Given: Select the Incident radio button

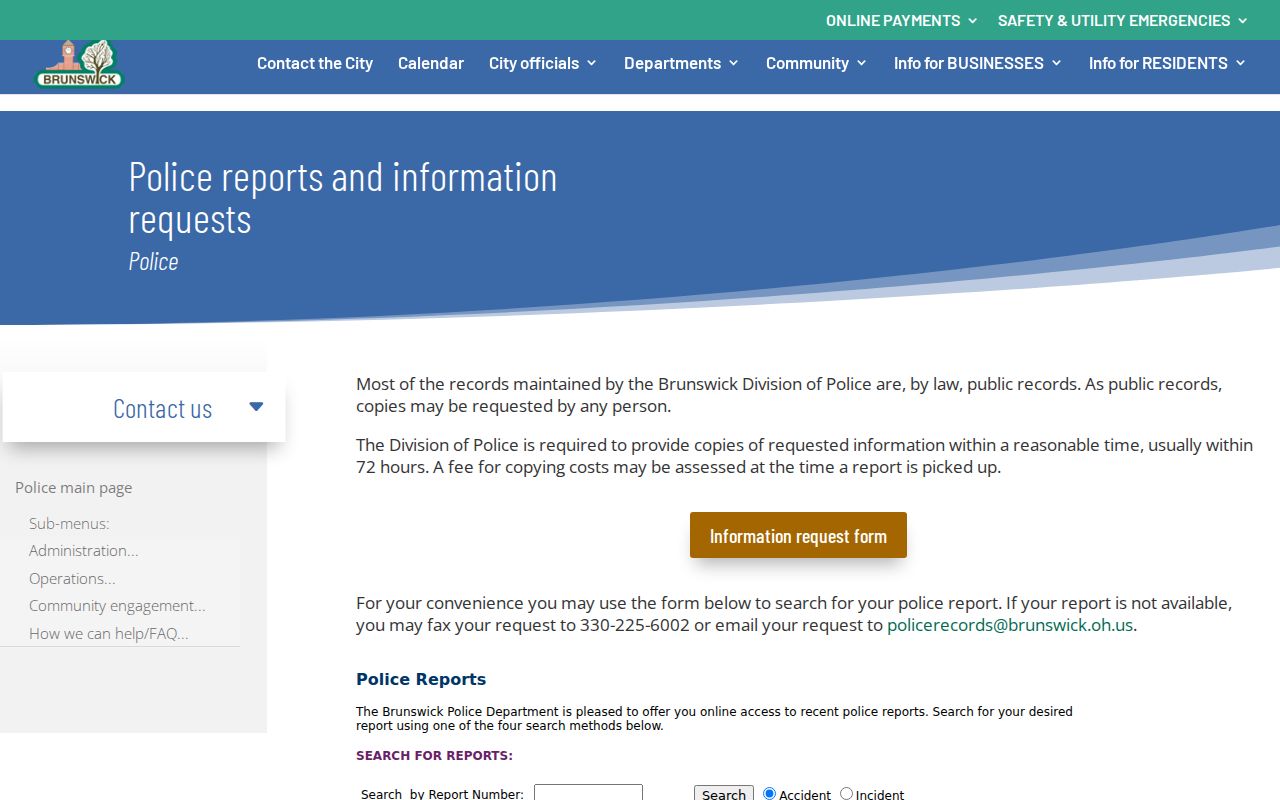Looking at the screenshot, I should click(x=846, y=793).
